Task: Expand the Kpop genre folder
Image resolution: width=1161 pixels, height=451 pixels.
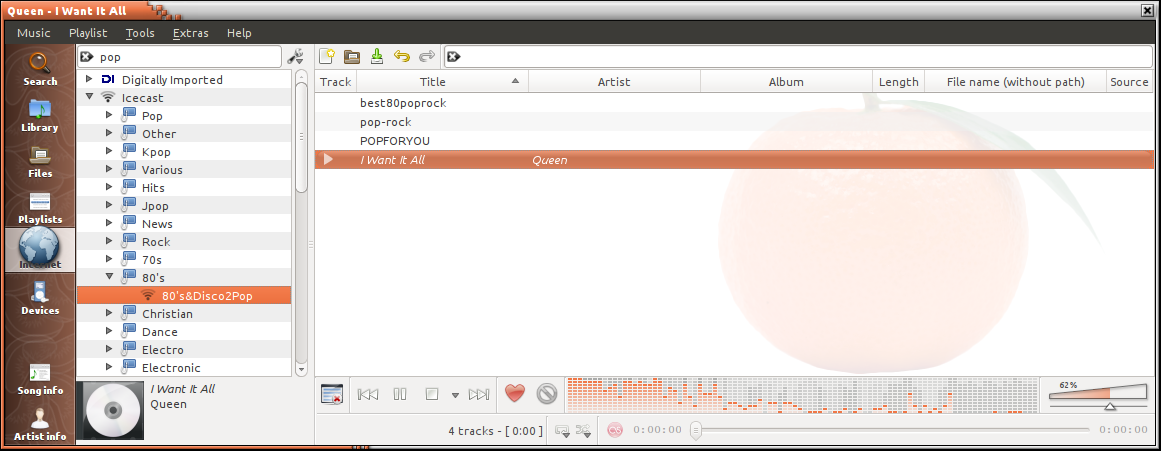Action: click(109, 152)
